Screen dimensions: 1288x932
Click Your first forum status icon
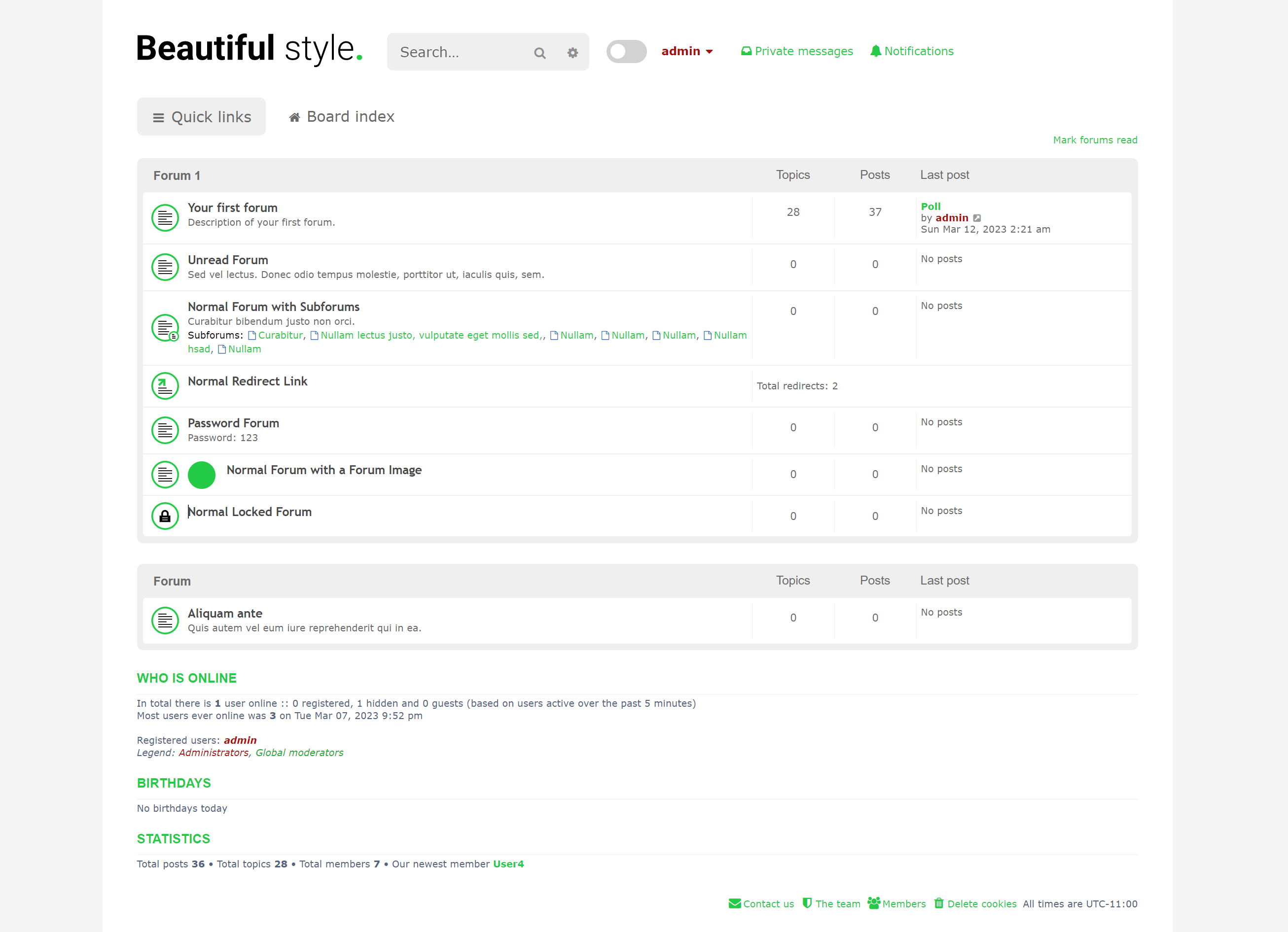click(x=165, y=218)
